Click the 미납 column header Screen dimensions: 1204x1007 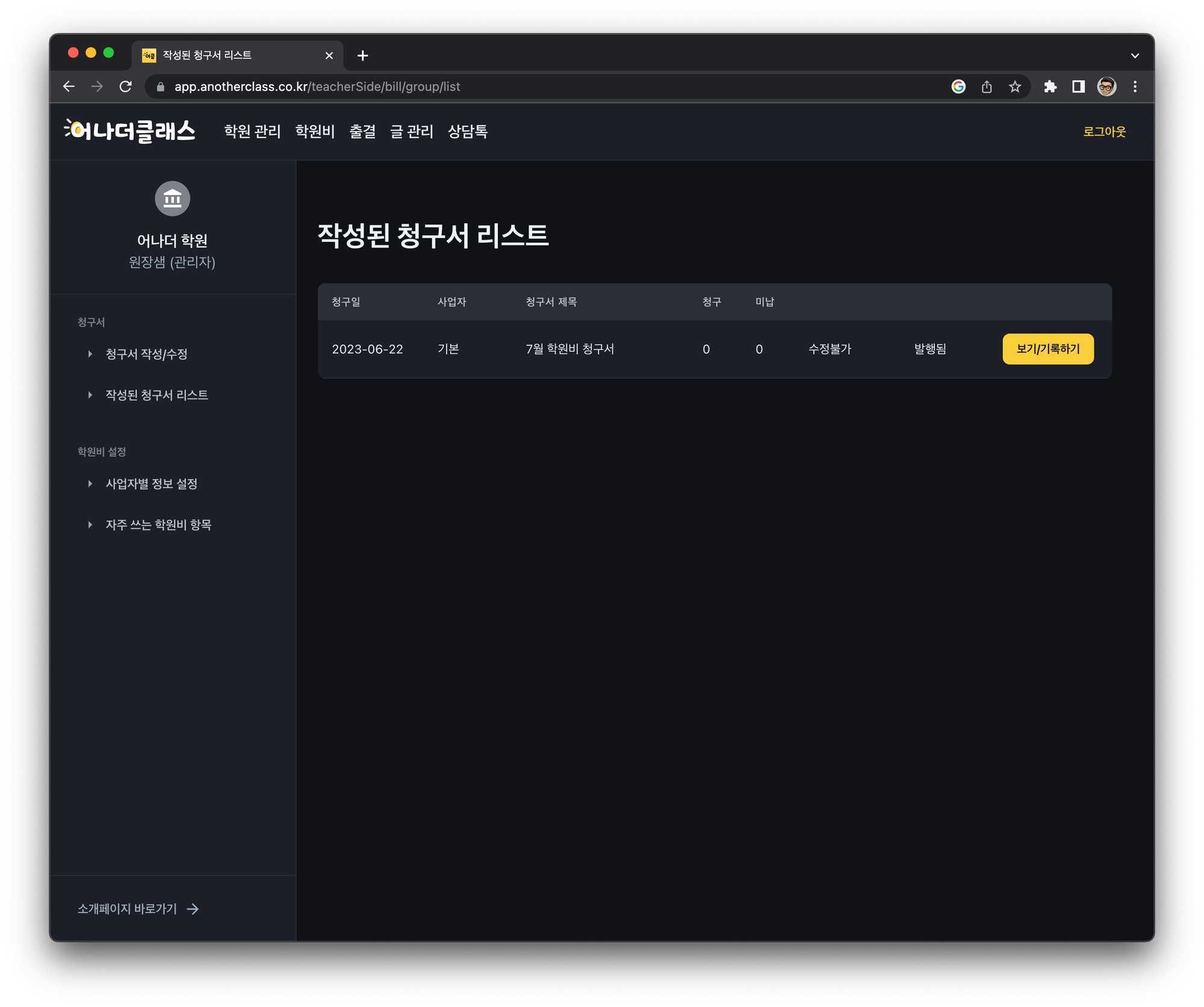[x=765, y=302]
